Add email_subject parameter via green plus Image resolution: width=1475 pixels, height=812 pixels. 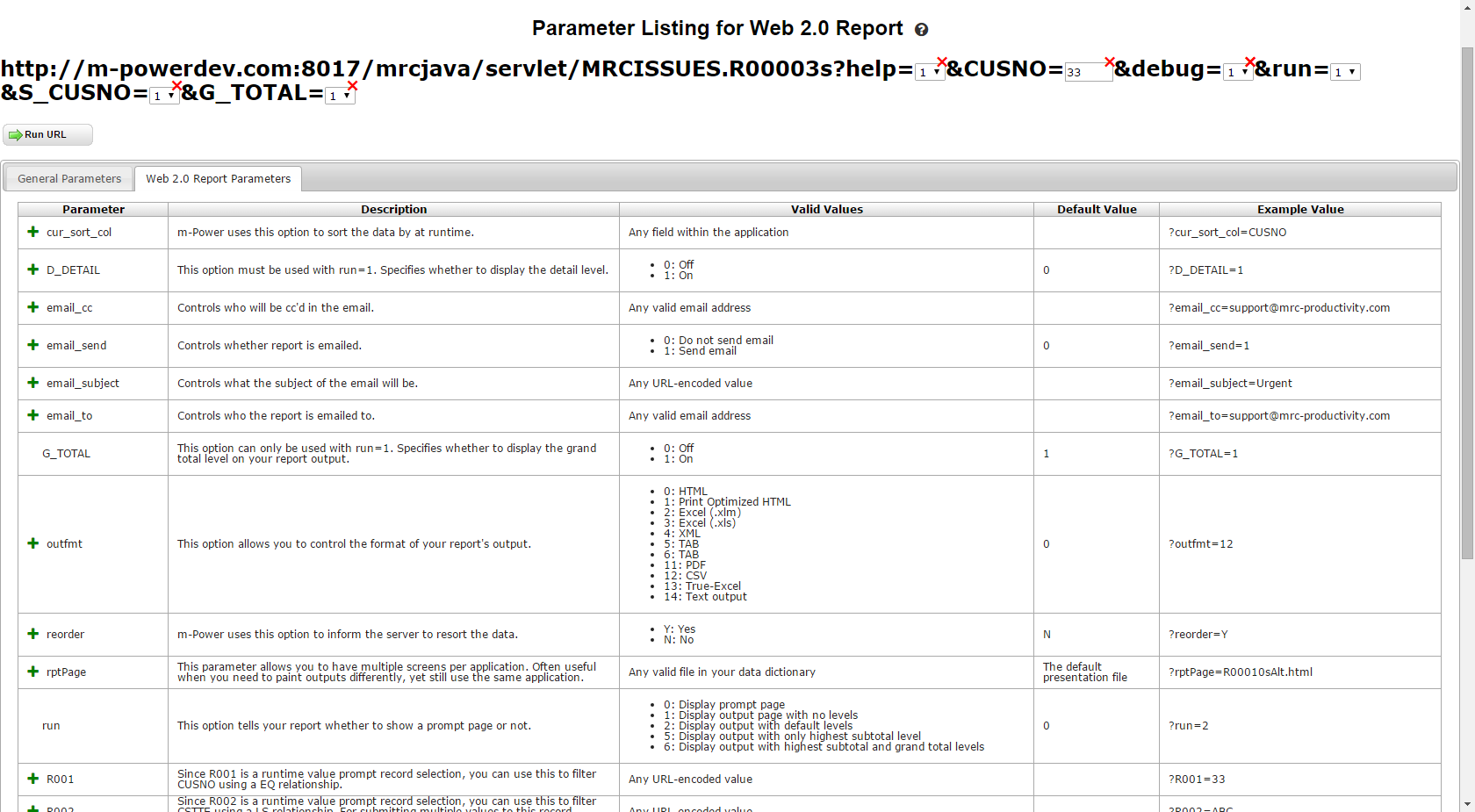32,383
